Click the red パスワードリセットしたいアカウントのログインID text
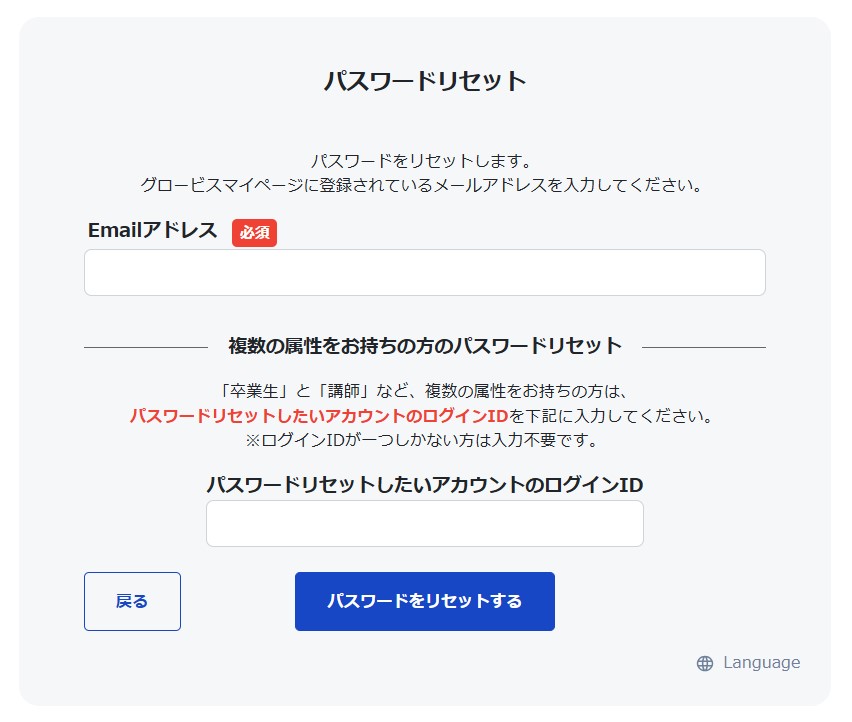Viewport: 852px width, 722px height. (320, 413)
